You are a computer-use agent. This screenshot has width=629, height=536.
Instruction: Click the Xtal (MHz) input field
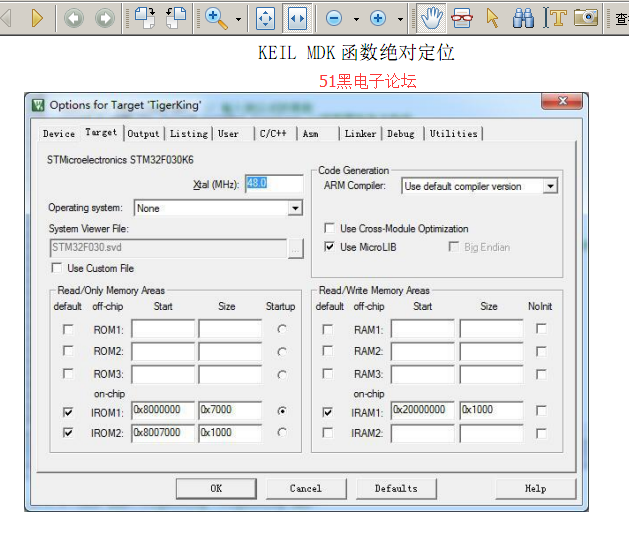[274, 184]
